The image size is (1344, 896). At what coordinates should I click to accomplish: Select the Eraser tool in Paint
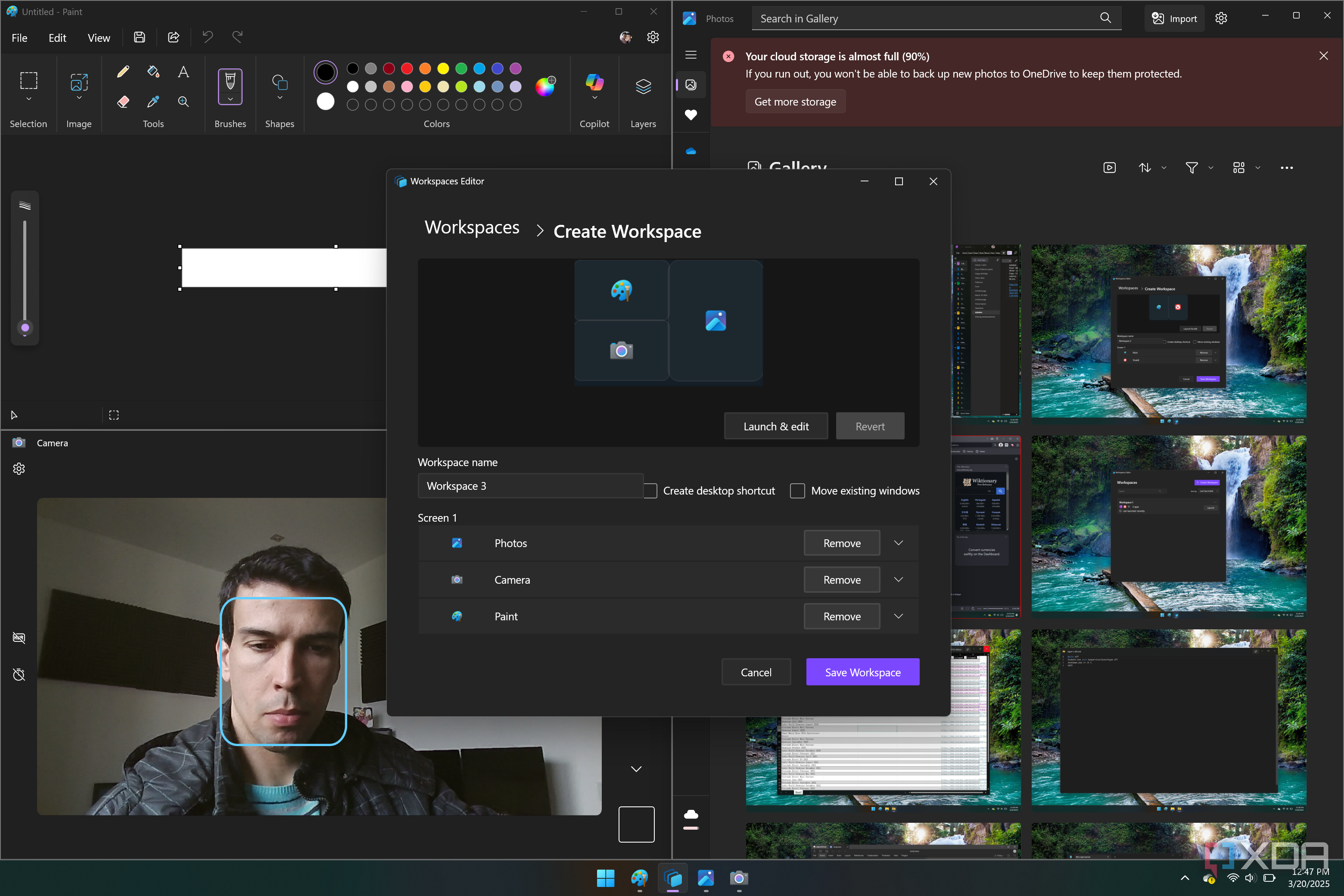[x=123, y=102]
